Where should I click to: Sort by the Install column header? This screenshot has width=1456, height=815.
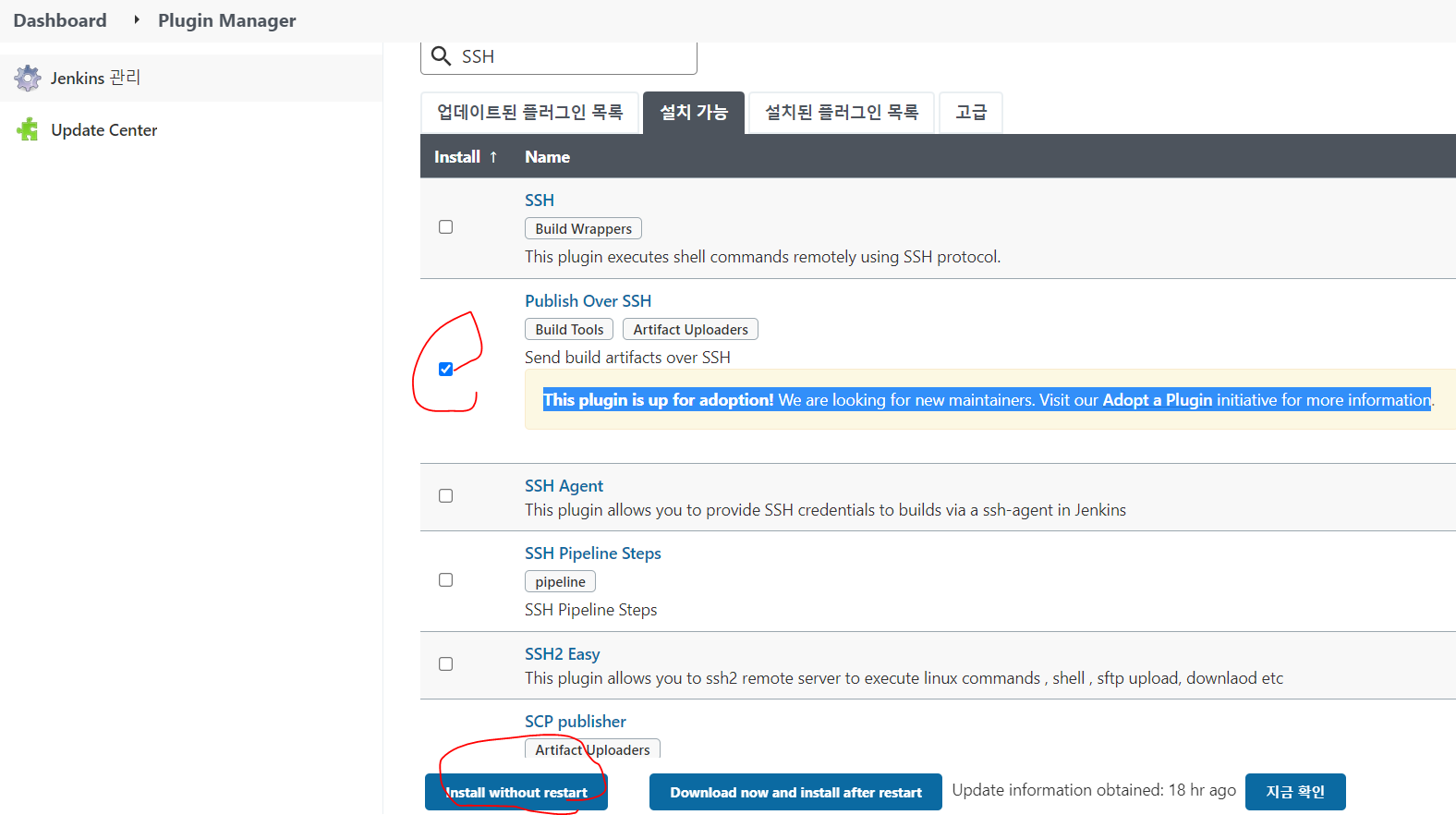pyautogui.click(x=457, y=157)
